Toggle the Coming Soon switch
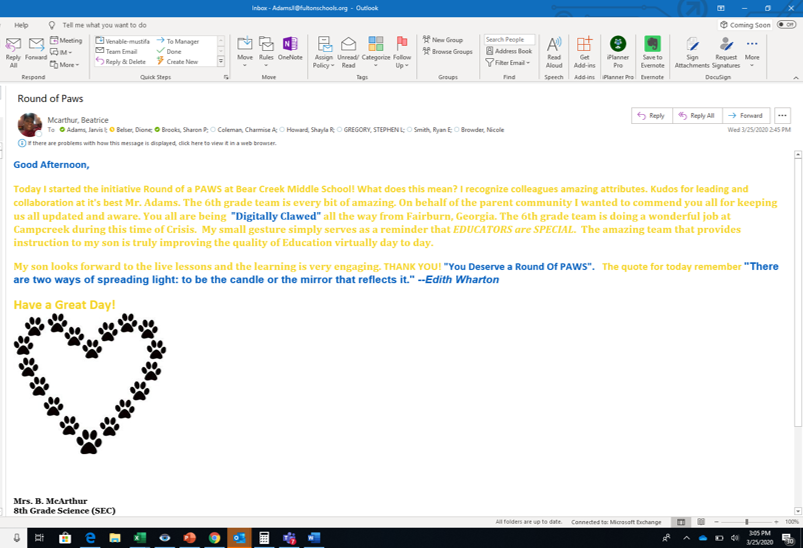Viewport: 803px width, 548px height. [x=786, y=25]
